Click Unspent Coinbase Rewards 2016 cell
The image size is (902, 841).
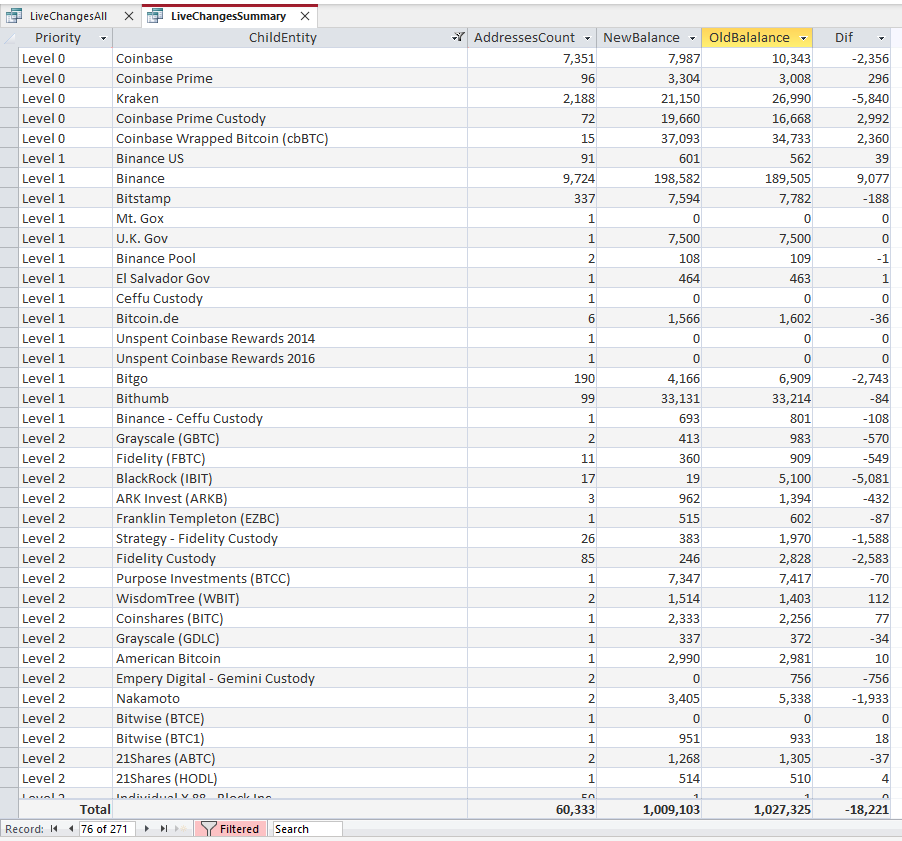pyautogui.click(x=290, y=358)
